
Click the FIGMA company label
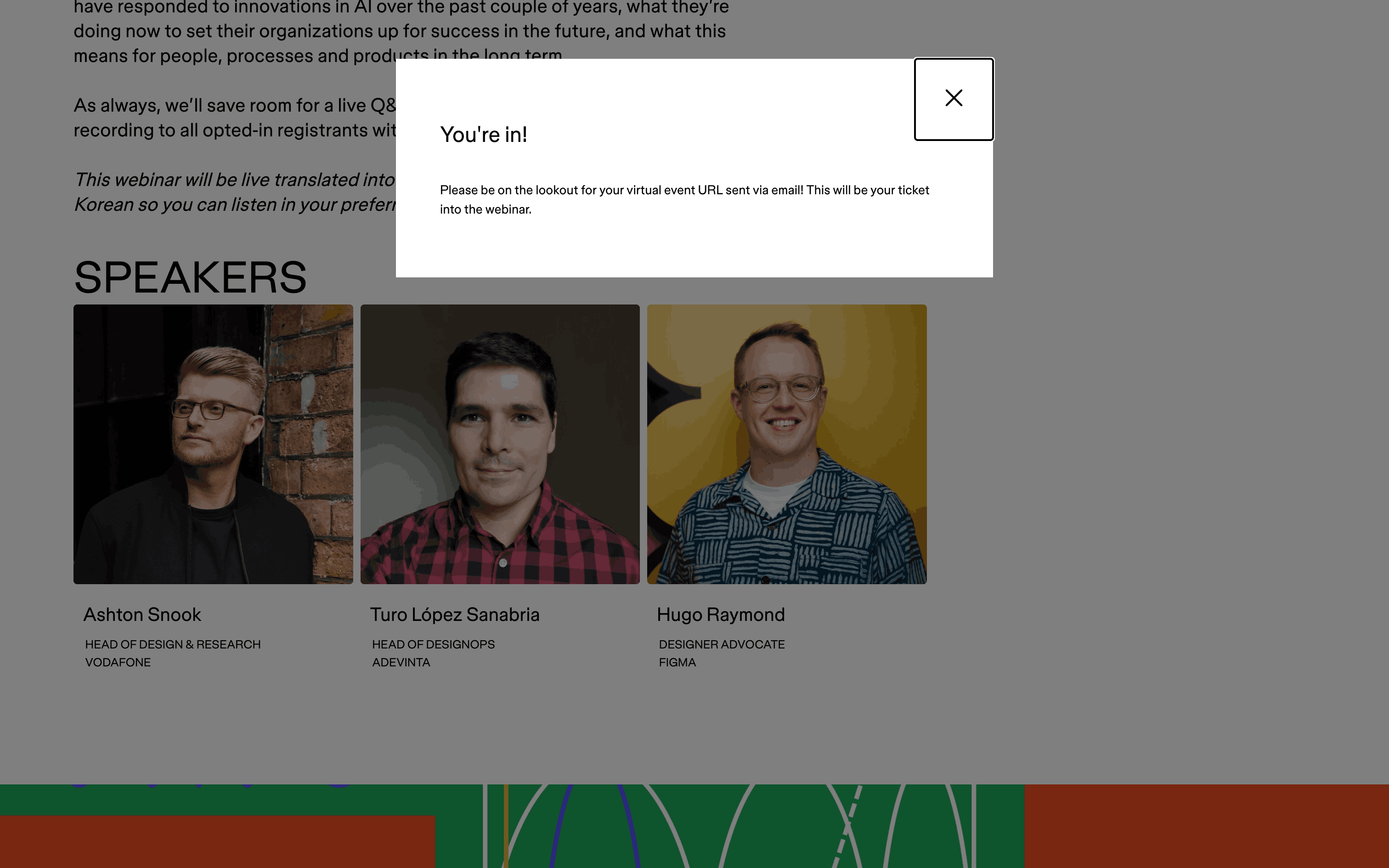point(677,662)
